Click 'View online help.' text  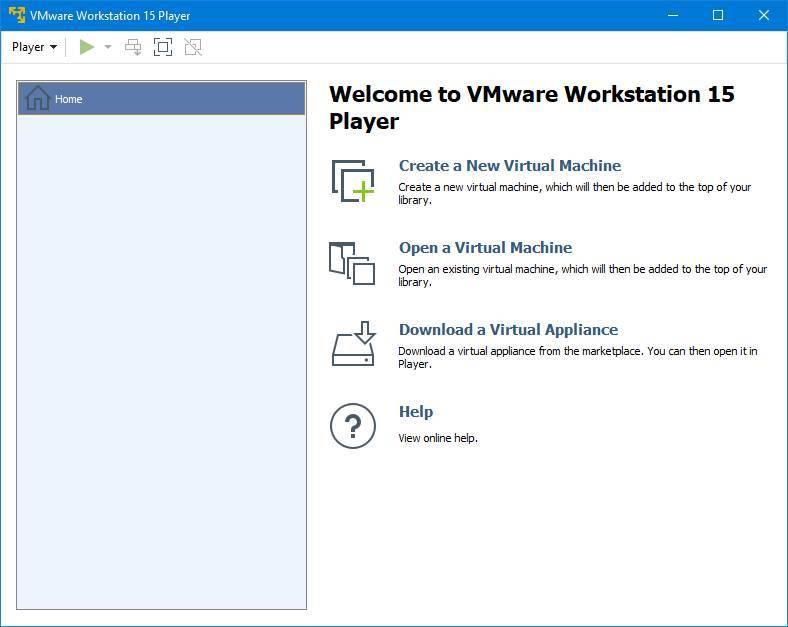438,438
